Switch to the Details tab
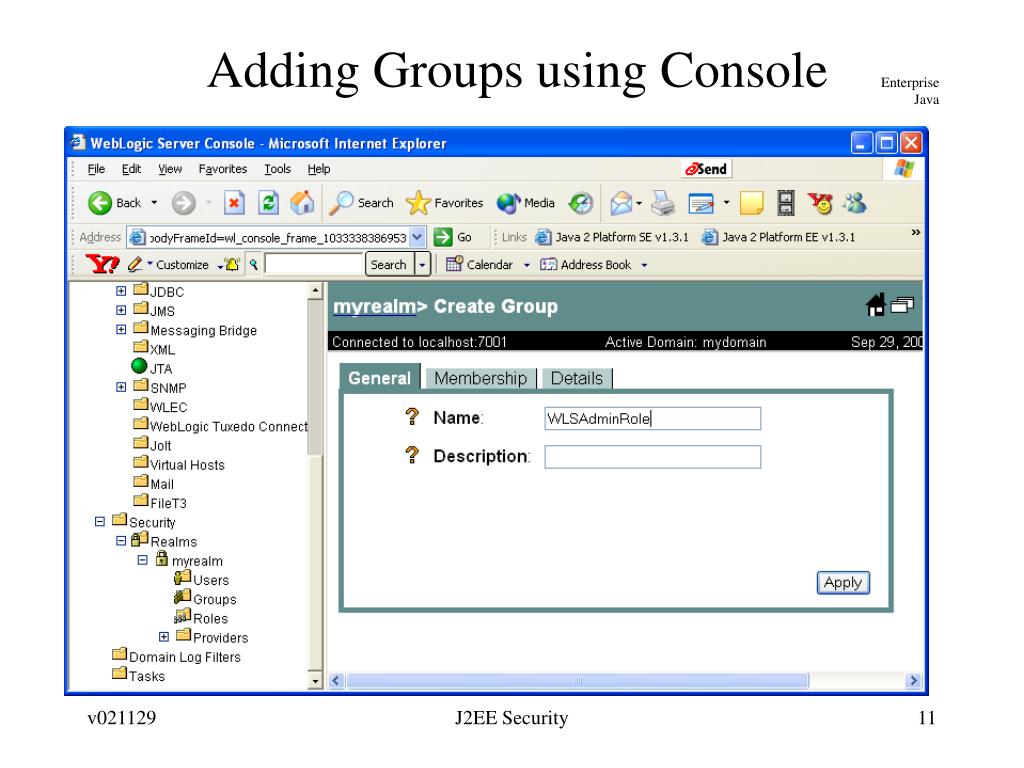 pos(577,378)
